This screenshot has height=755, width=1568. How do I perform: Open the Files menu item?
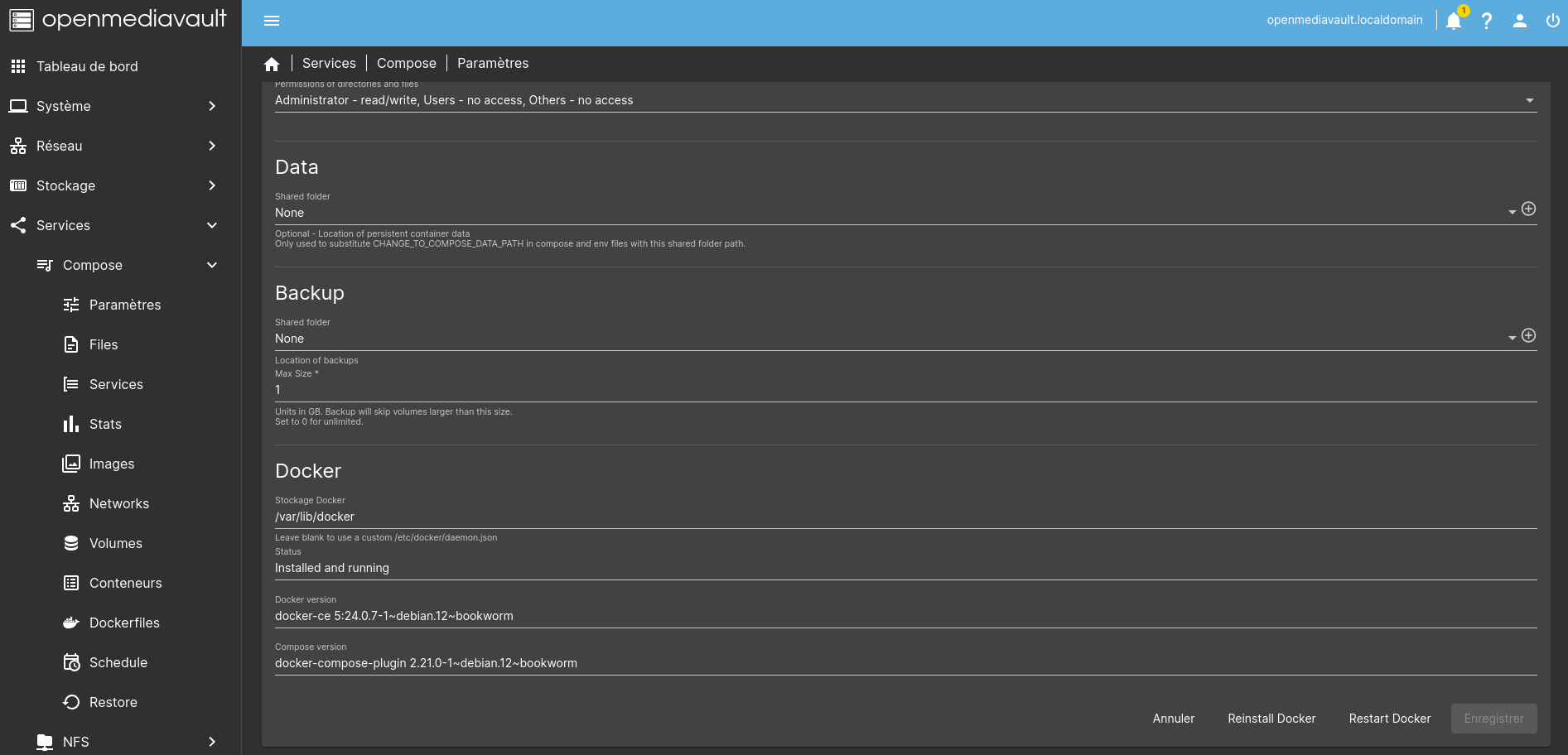click(x=120, y=344)
